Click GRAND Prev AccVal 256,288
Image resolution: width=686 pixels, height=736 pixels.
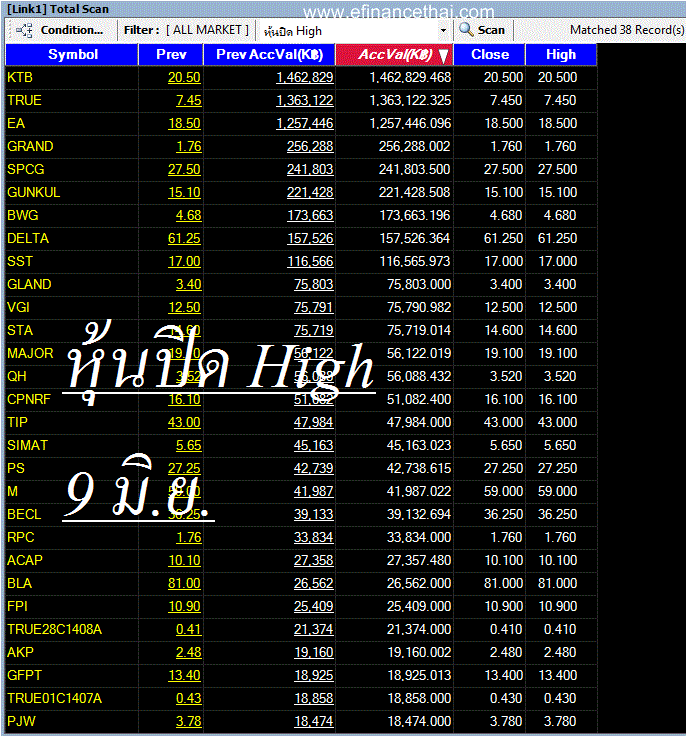tap(310, 146)
